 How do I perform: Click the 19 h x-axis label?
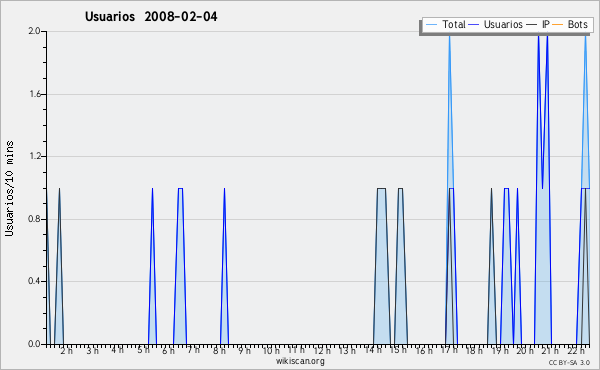(x=500, y=350)
